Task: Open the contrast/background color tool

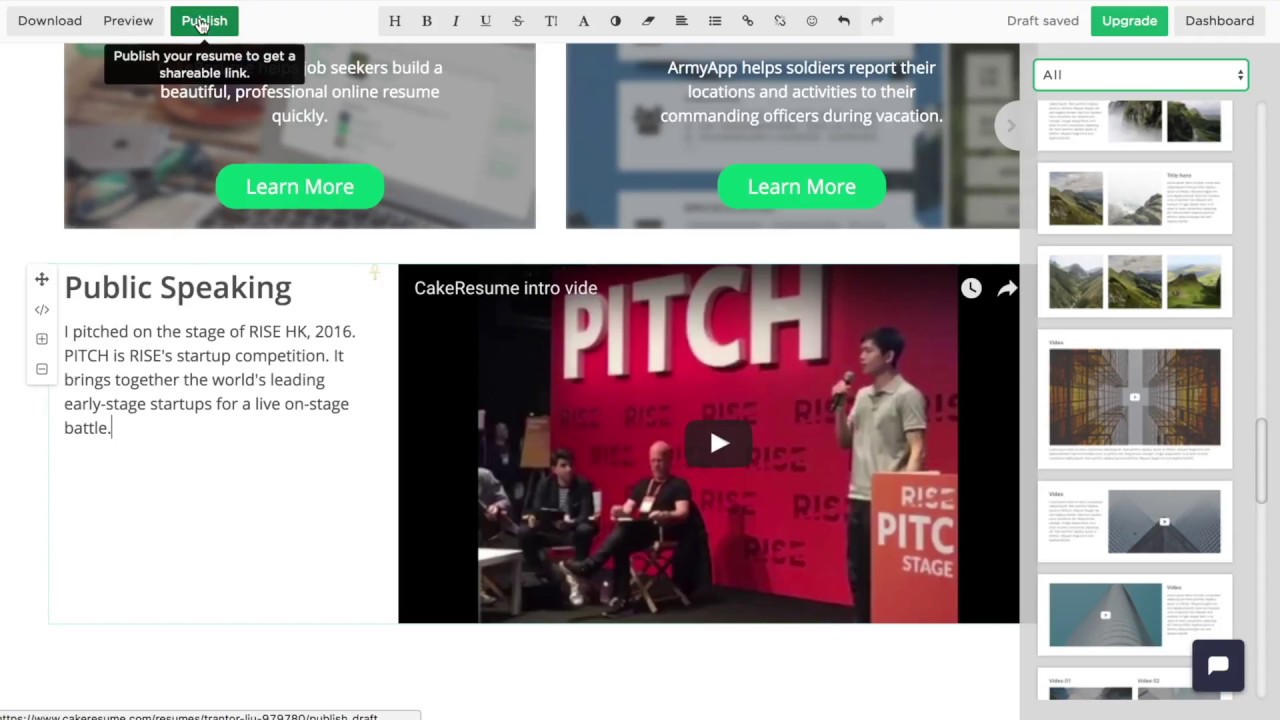Action: [616, 21]
